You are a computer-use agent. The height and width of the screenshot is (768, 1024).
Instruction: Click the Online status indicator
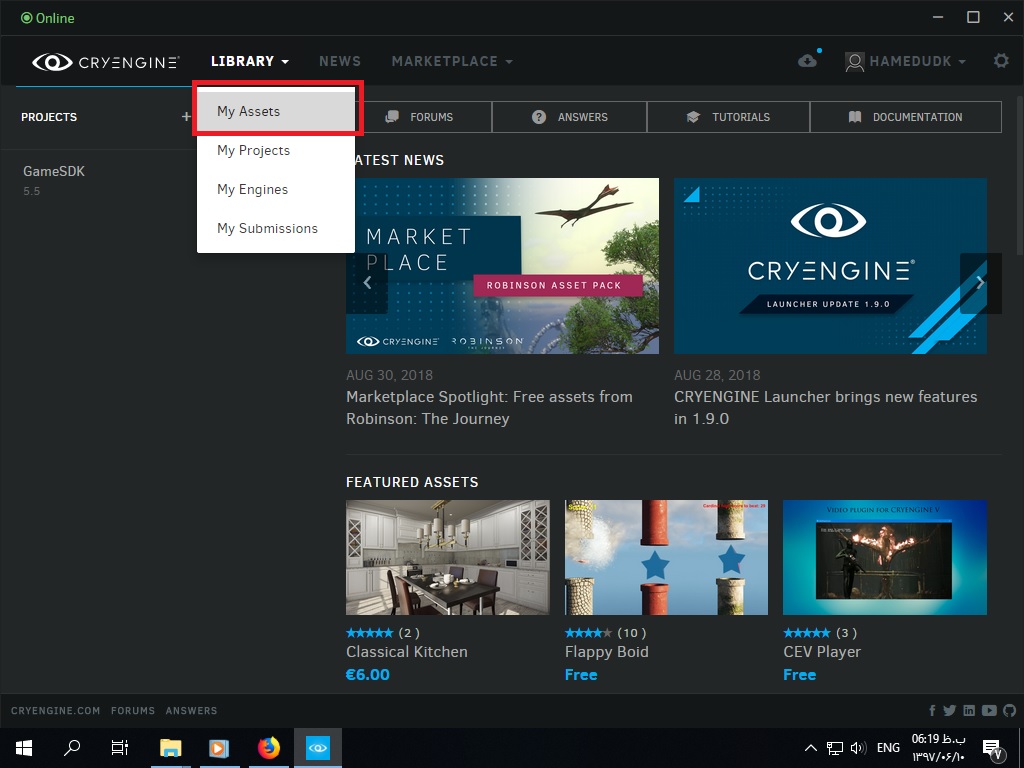pyautogui.click(x=48, y=18)
